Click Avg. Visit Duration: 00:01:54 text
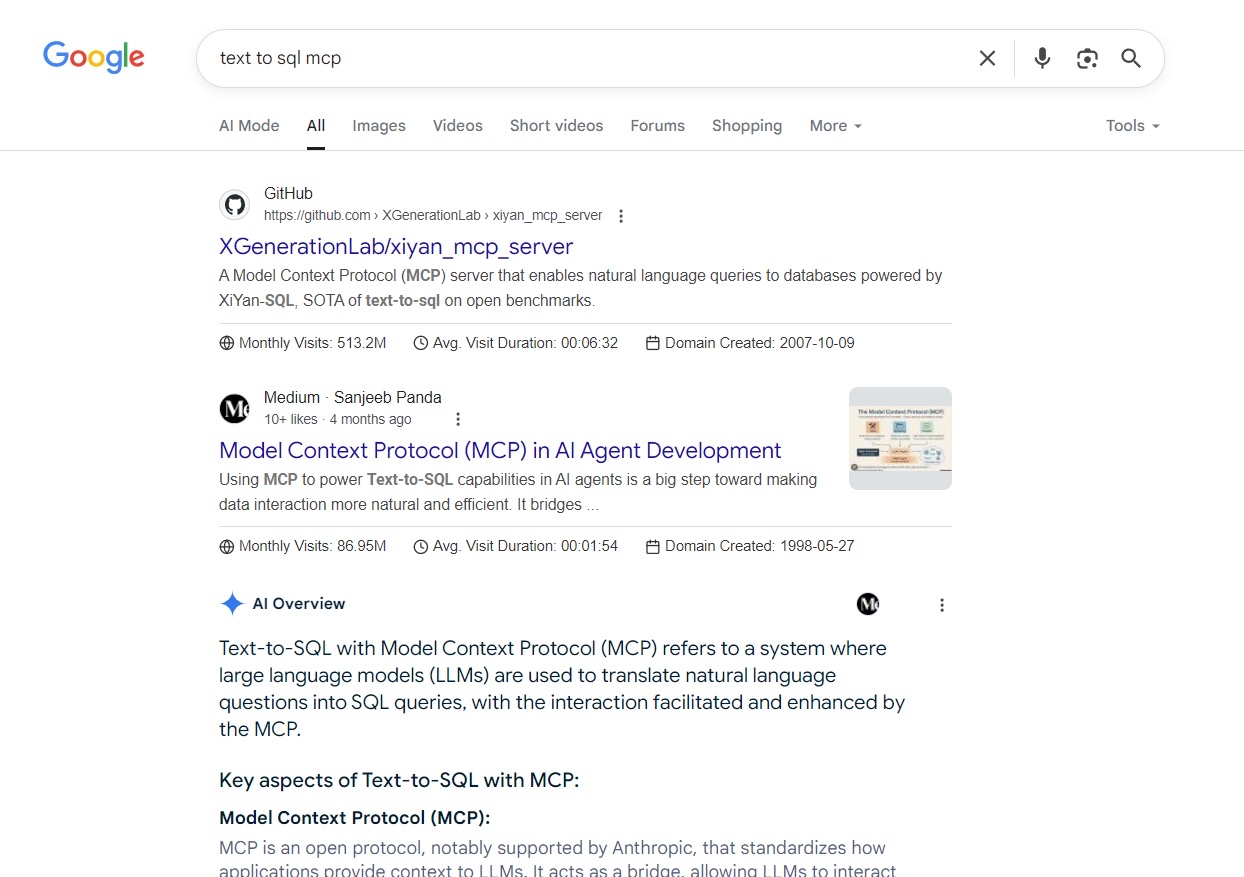This screenshot has width=1244, height=877. click(525, 546)
